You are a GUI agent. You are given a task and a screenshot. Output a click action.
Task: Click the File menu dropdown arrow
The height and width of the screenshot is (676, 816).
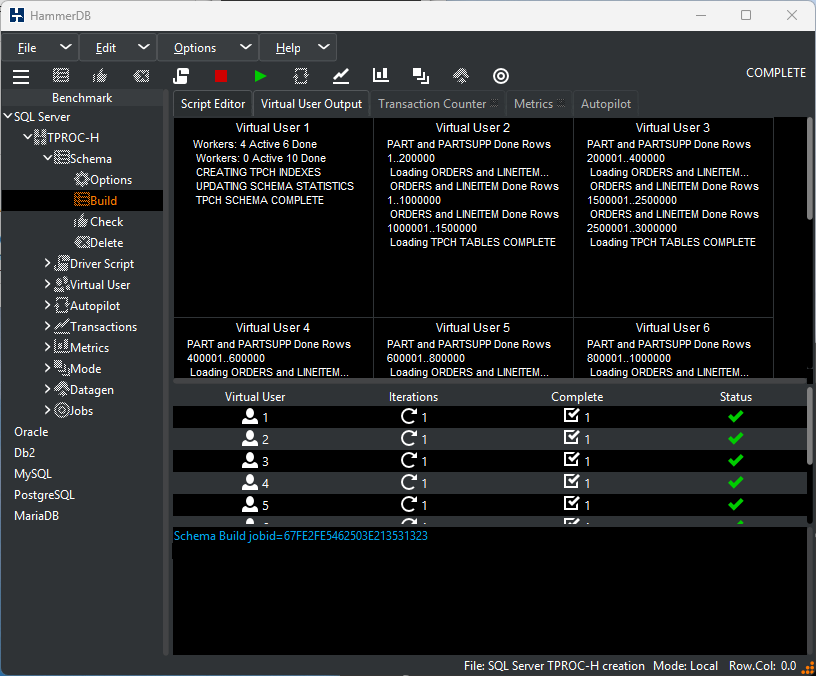66,47
